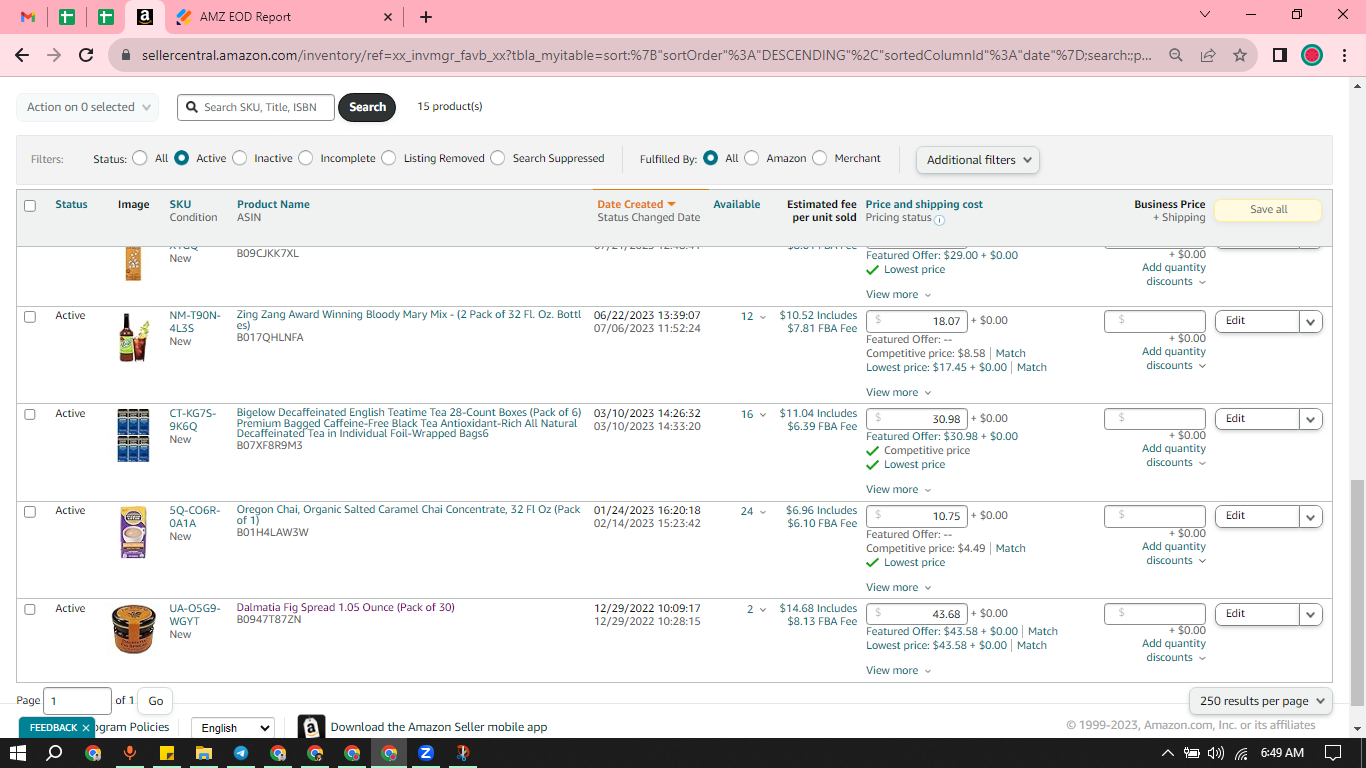Viewport: 1366px width, 768px height.
Task: Select the Bigelow Decaffeinated Tea row checkbox
Action: [x=30, y=414]
